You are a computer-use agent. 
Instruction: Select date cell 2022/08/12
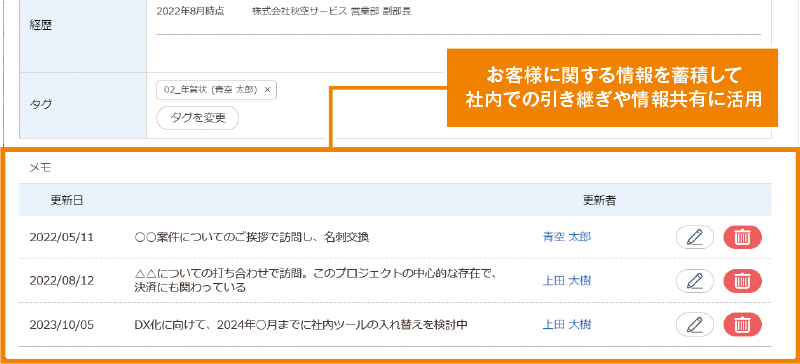(x=62, y=281)
